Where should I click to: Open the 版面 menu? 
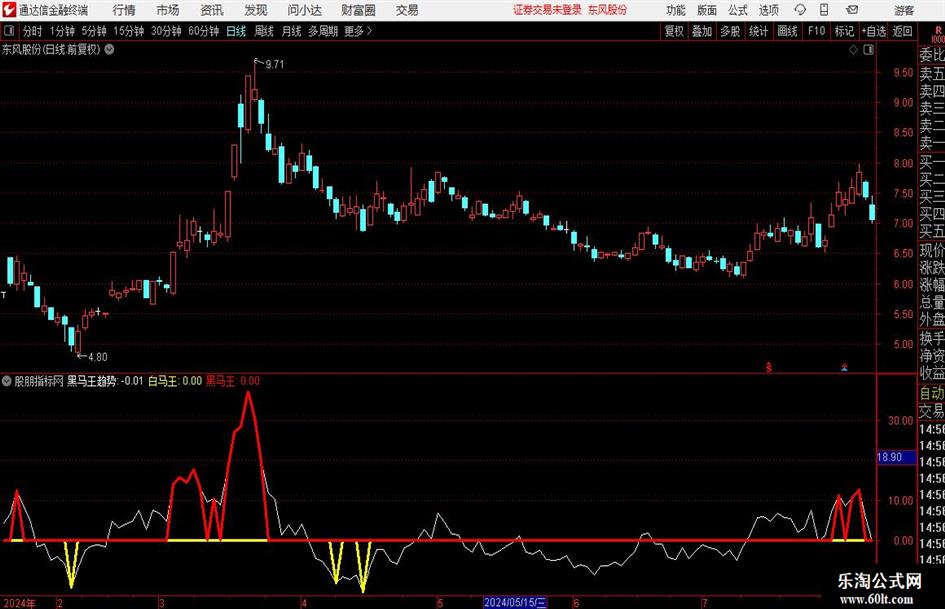[707, 10]
